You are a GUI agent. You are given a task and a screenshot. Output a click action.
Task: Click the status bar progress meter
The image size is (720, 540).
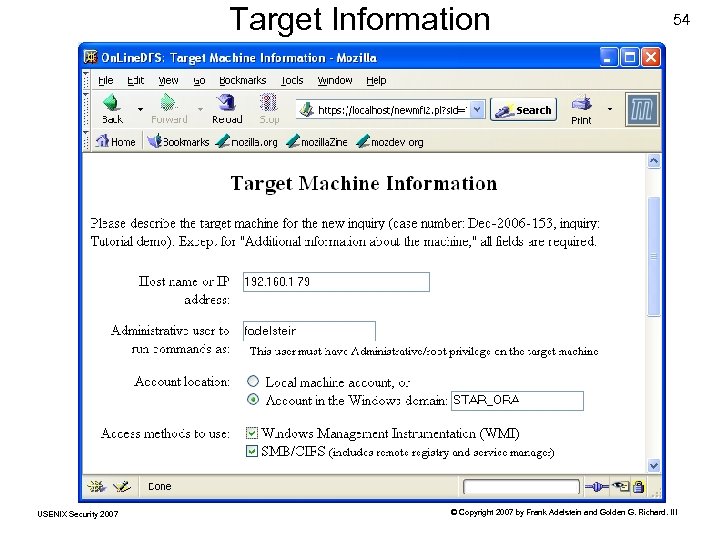(x=521, y=487)
